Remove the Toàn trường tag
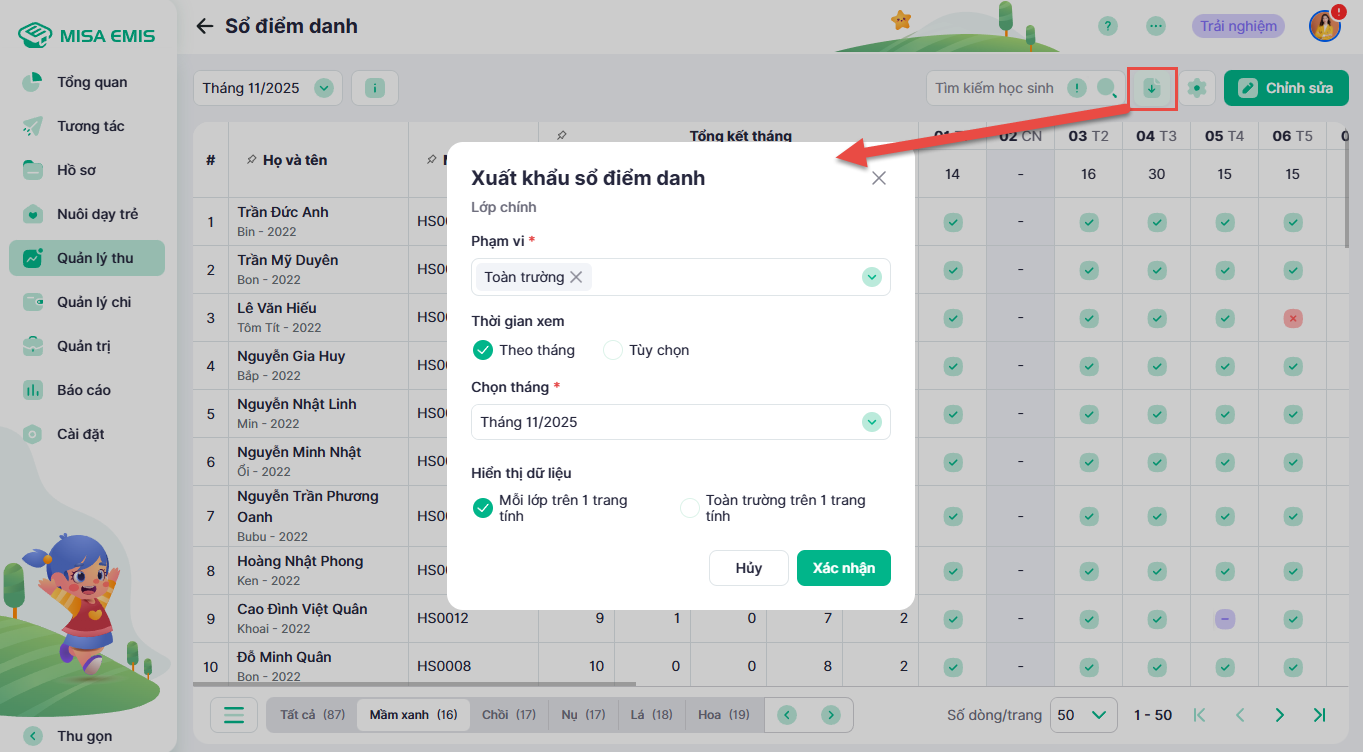Screen dimensions: 1363x752 coord(576,277)
